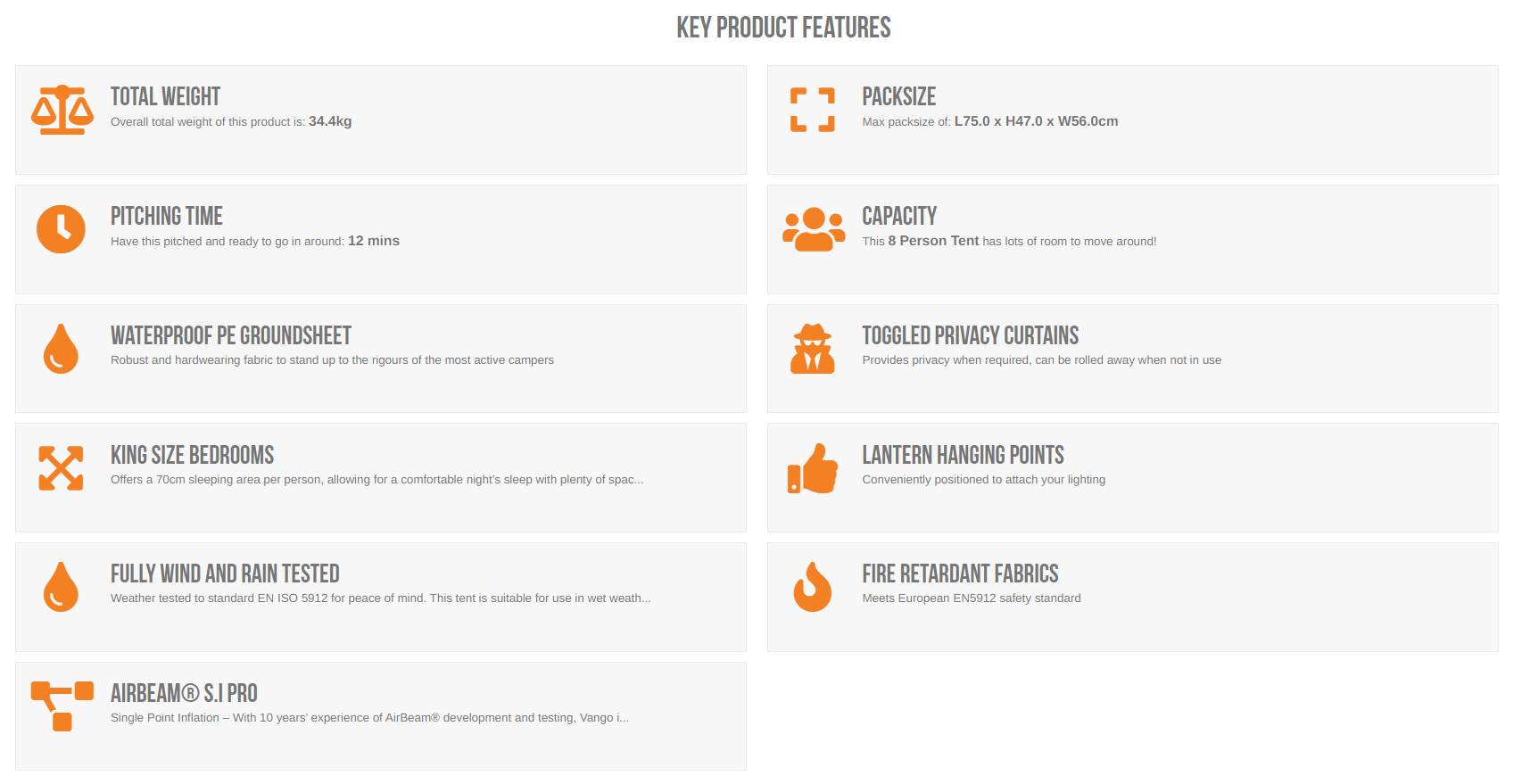
Task: Click the corner brackets icon for Packsize
Action: (813, 110)
